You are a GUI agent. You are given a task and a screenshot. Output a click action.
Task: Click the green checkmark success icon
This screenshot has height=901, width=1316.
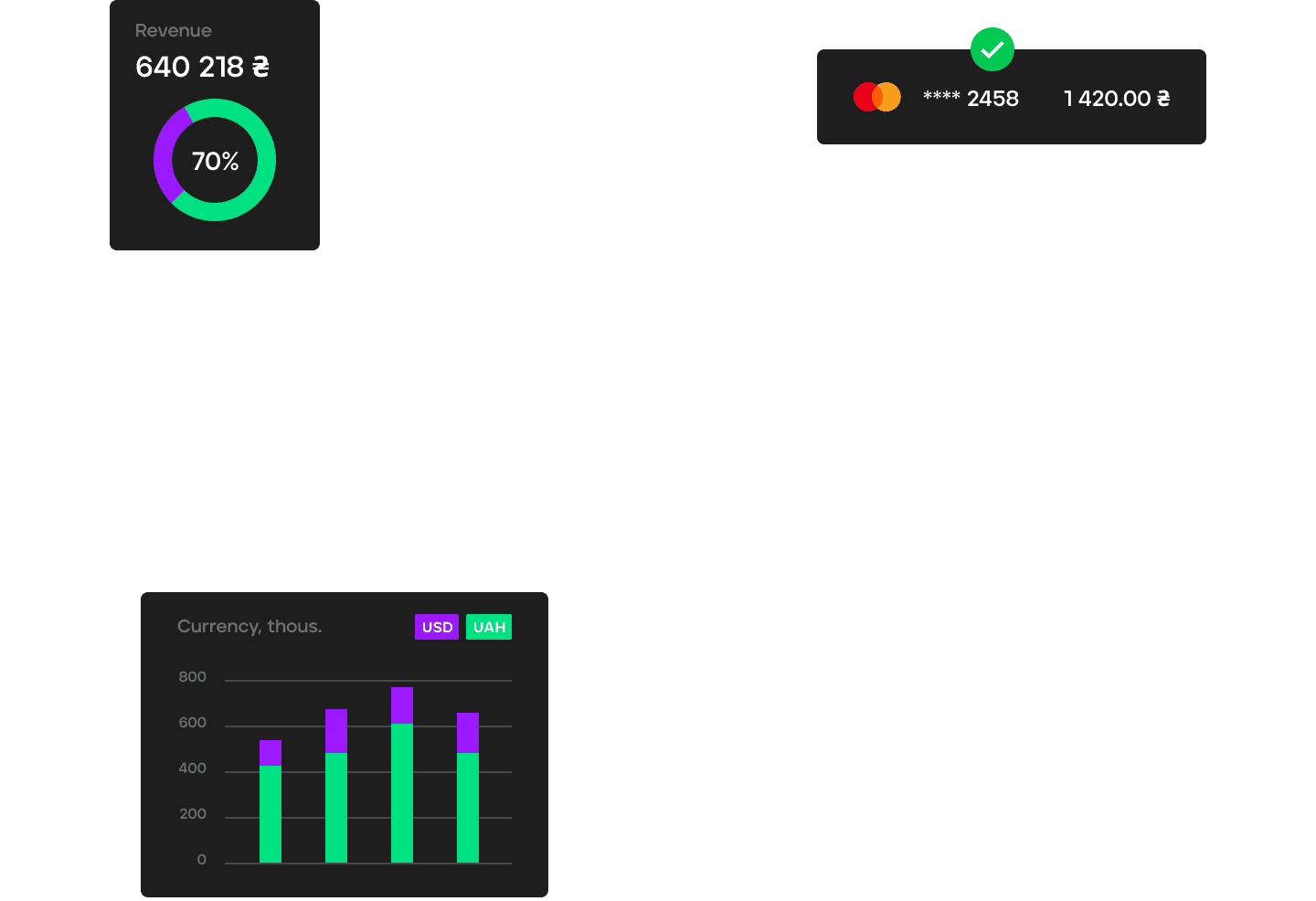(992, 49)
